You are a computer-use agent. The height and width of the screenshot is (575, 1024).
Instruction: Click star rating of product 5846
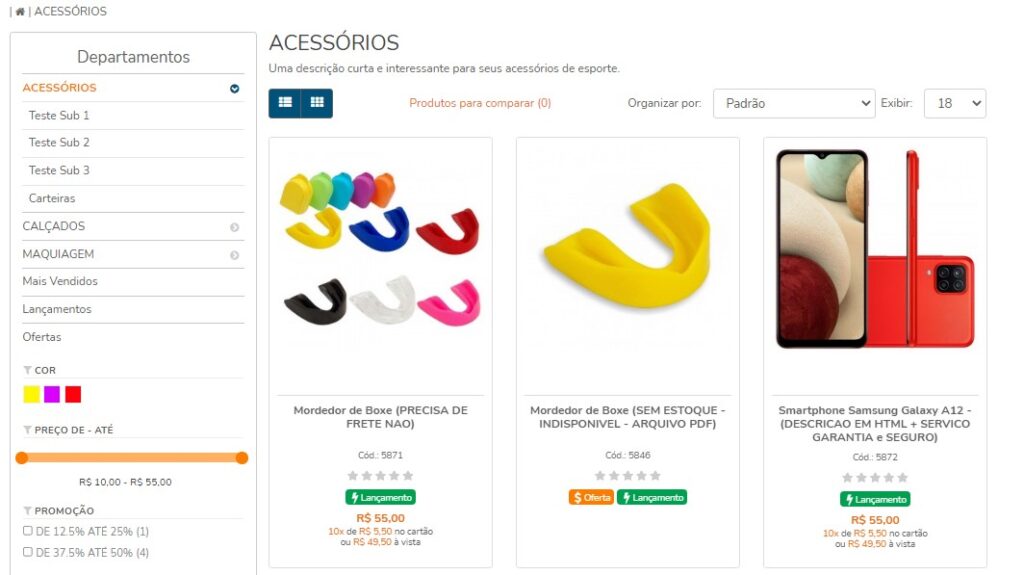tap(628, 476)
